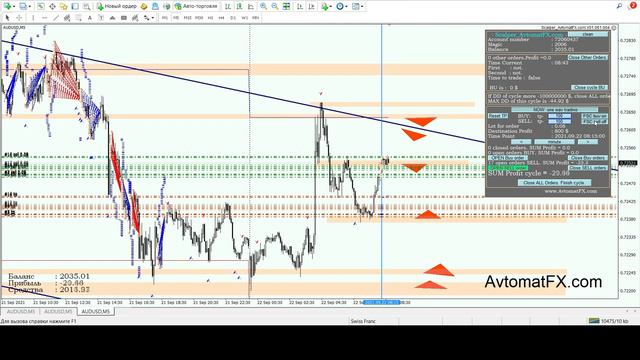Expand the Indicators dropdown arrow
640x360 pixels.
pos(331,6)
